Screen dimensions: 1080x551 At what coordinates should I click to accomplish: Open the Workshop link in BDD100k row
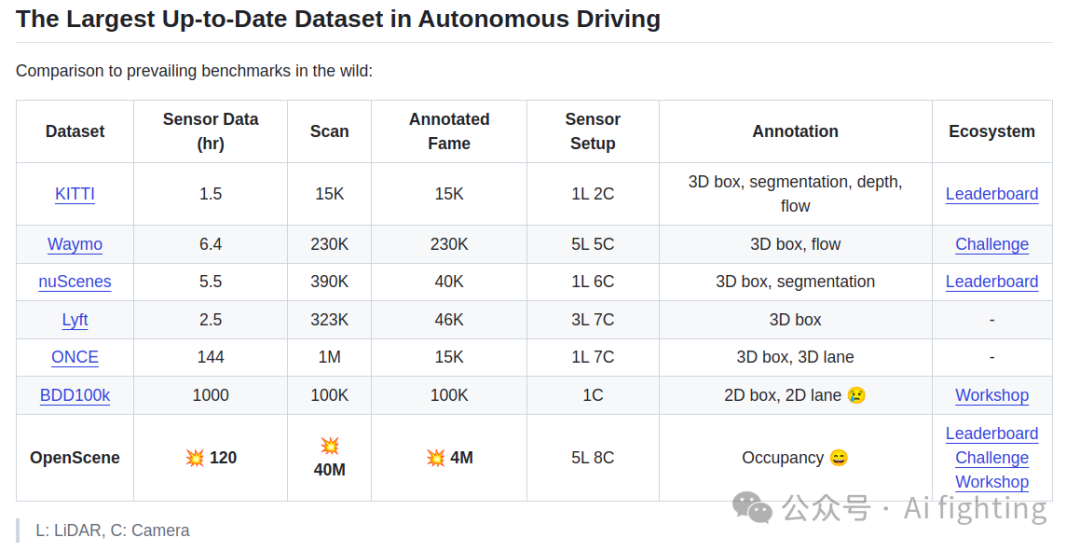991,395
